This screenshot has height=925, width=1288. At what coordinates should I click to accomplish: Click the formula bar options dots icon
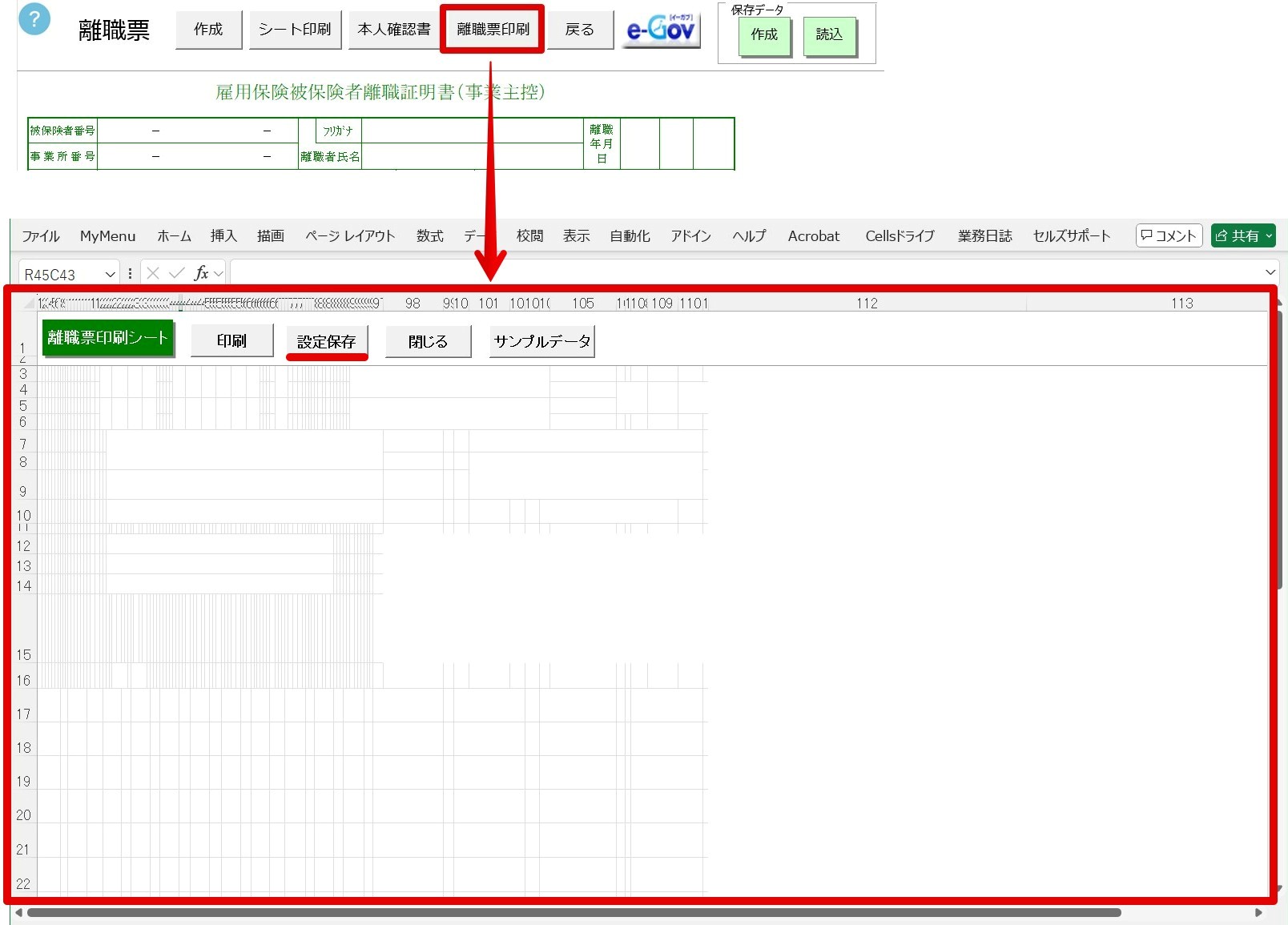(130, 273)
